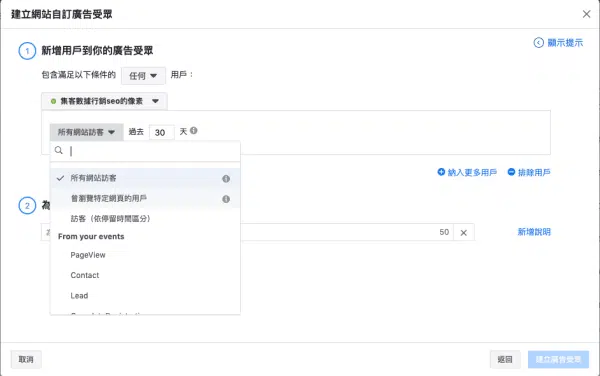Close the custom audience dialog with X

click(x=586, y=14)
